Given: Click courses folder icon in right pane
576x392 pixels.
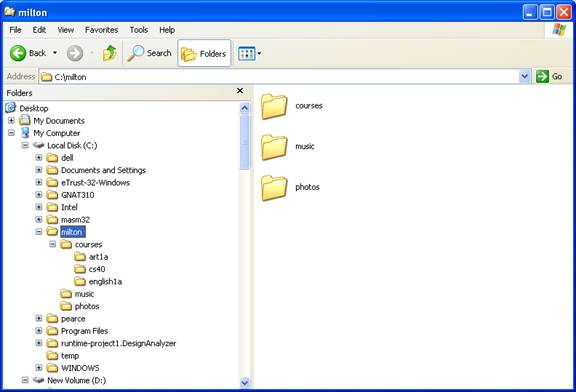Looking at the screenshot, I should coord(274,107).
